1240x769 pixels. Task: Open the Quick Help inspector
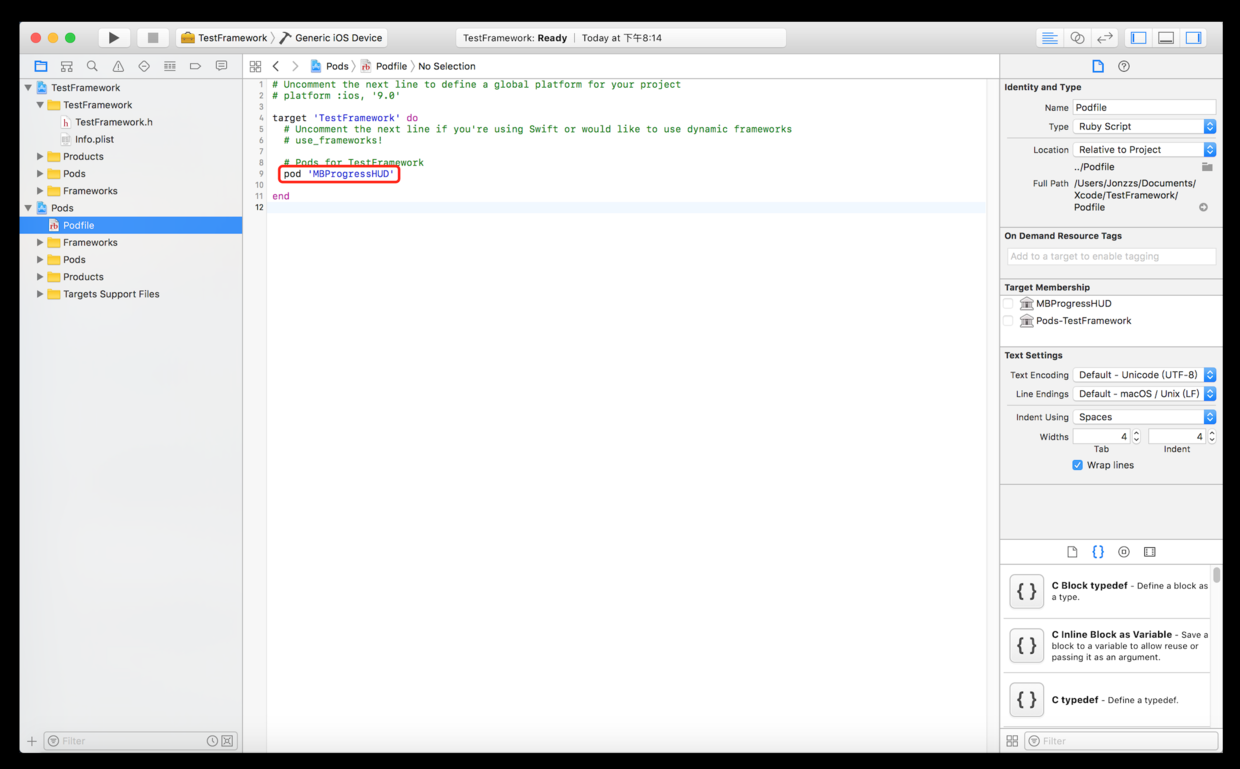point(1124,66)
